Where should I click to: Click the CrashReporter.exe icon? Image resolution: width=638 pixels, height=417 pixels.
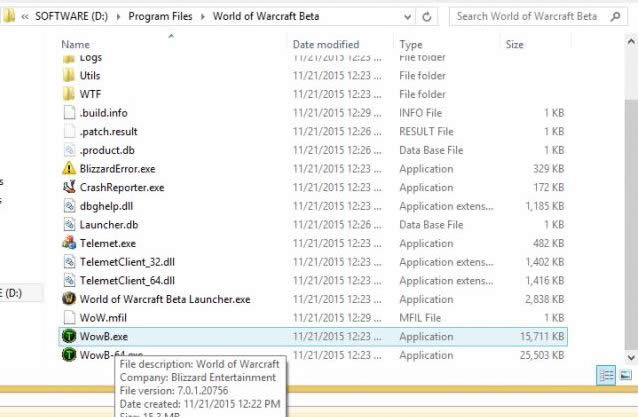68,187
